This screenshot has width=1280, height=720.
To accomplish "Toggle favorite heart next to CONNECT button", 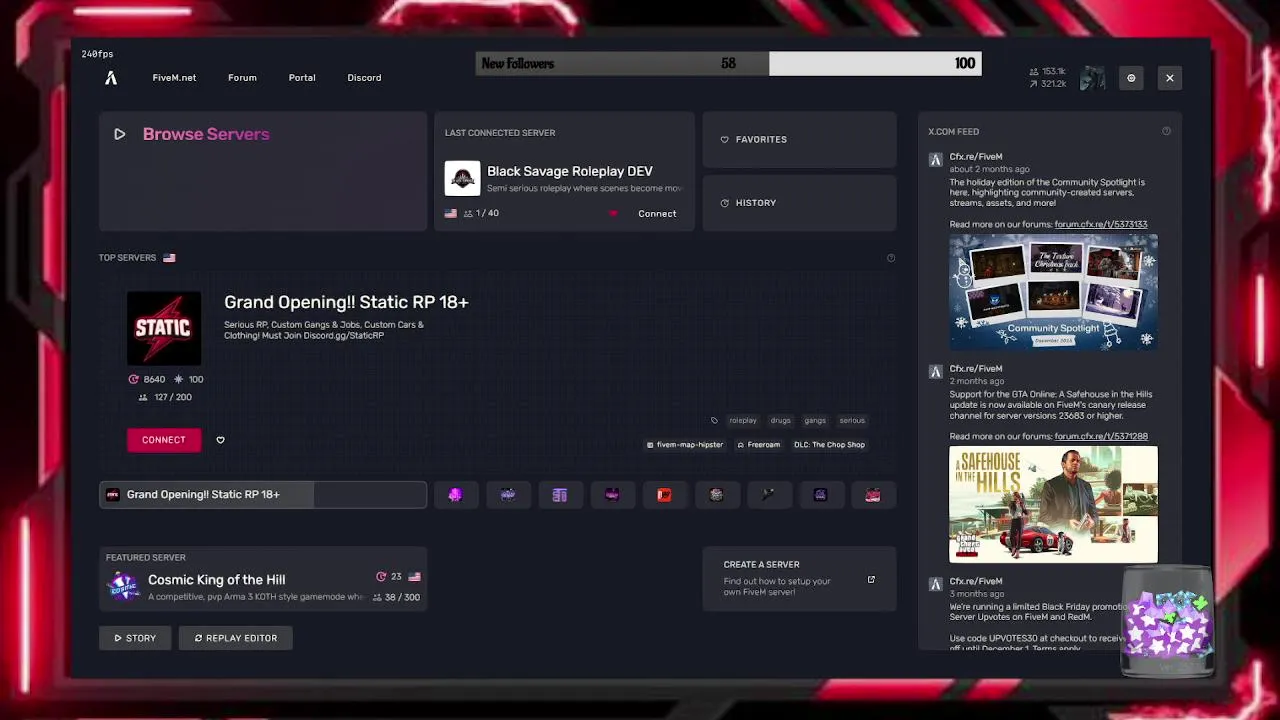I will (220, 440).
